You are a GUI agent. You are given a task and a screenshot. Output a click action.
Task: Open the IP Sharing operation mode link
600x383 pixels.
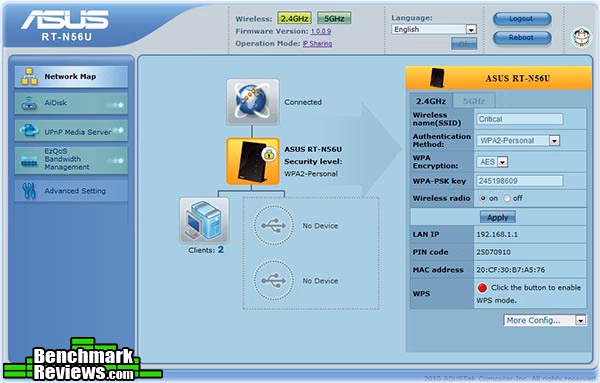[318, 44]
